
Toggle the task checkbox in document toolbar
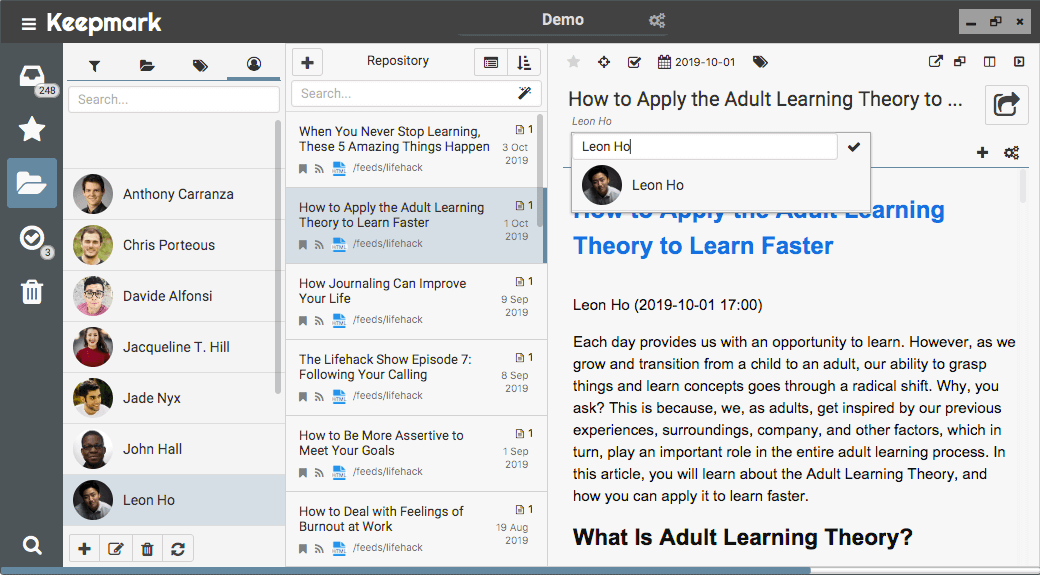[x=634, y=62]
